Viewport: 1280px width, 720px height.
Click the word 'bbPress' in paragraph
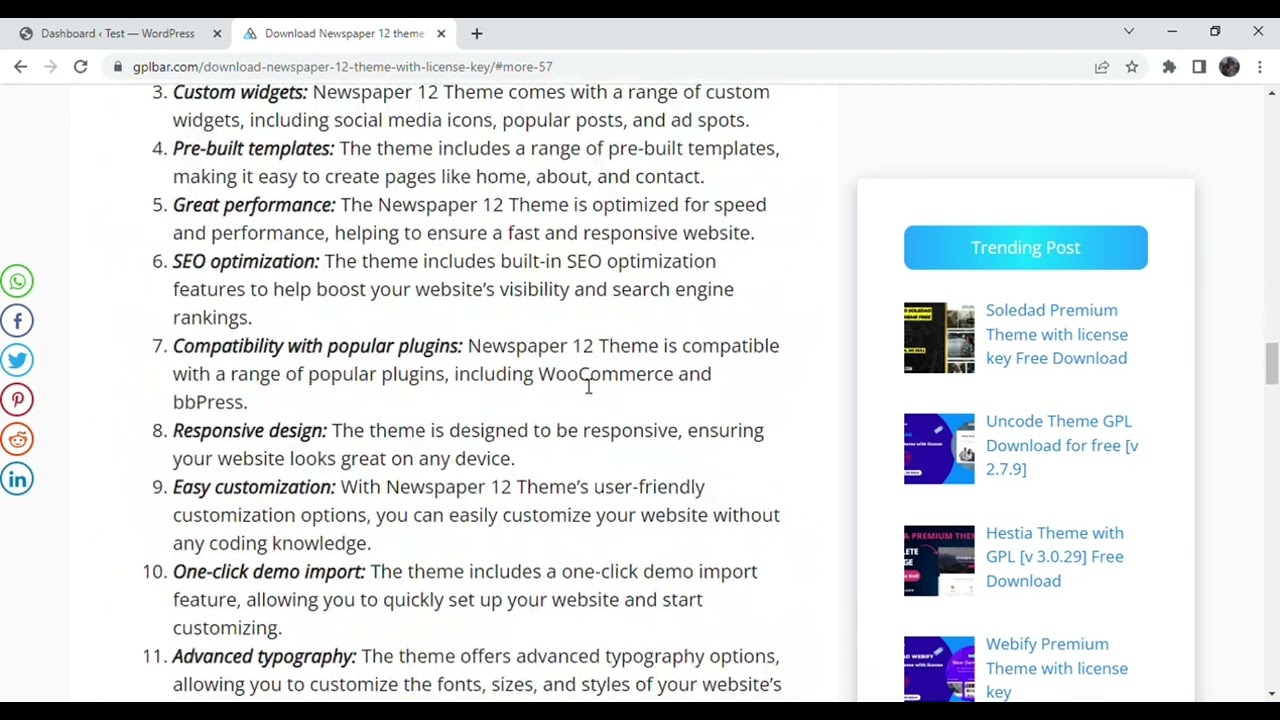[x=207, y=402]
